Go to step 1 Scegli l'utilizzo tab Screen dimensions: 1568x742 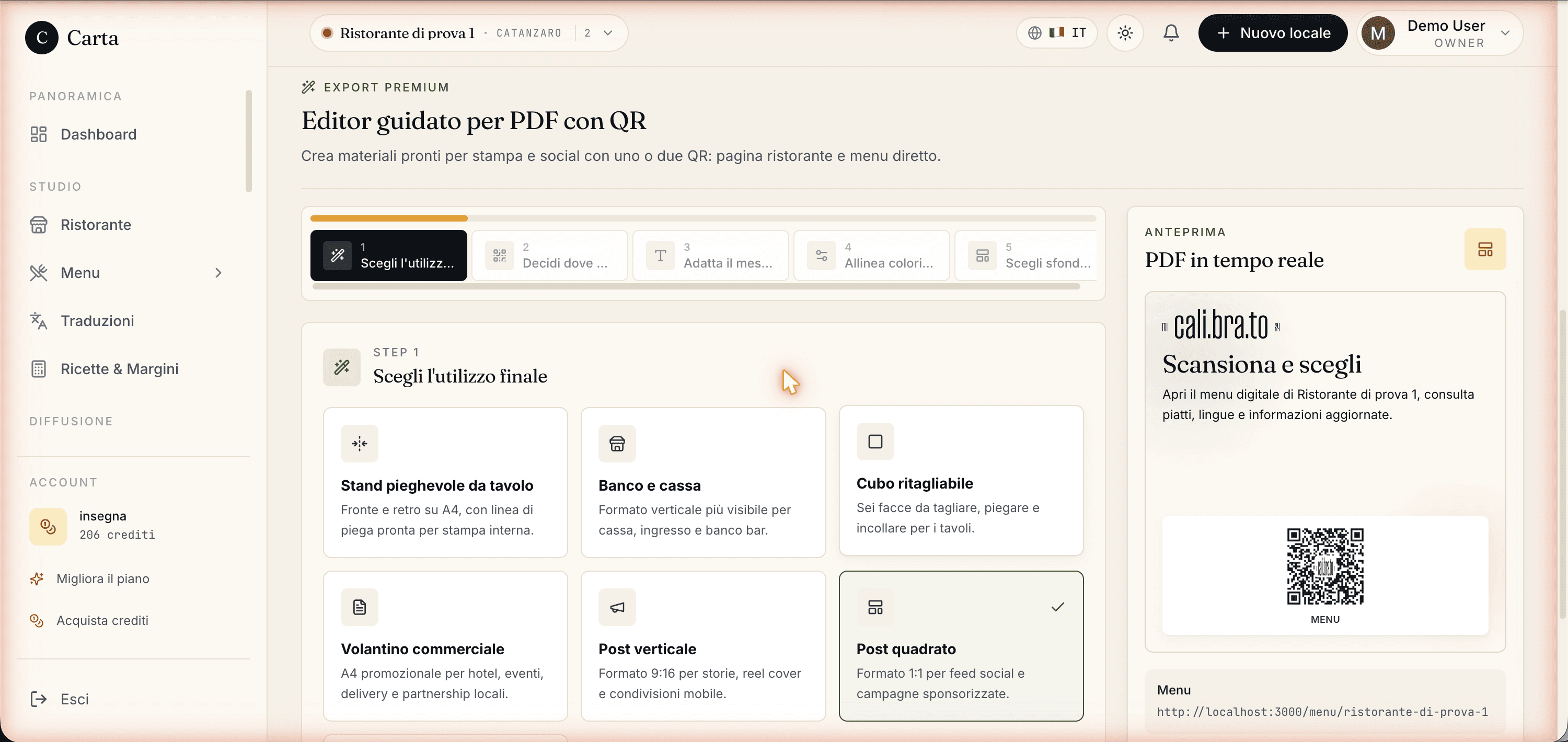point(388,256)
